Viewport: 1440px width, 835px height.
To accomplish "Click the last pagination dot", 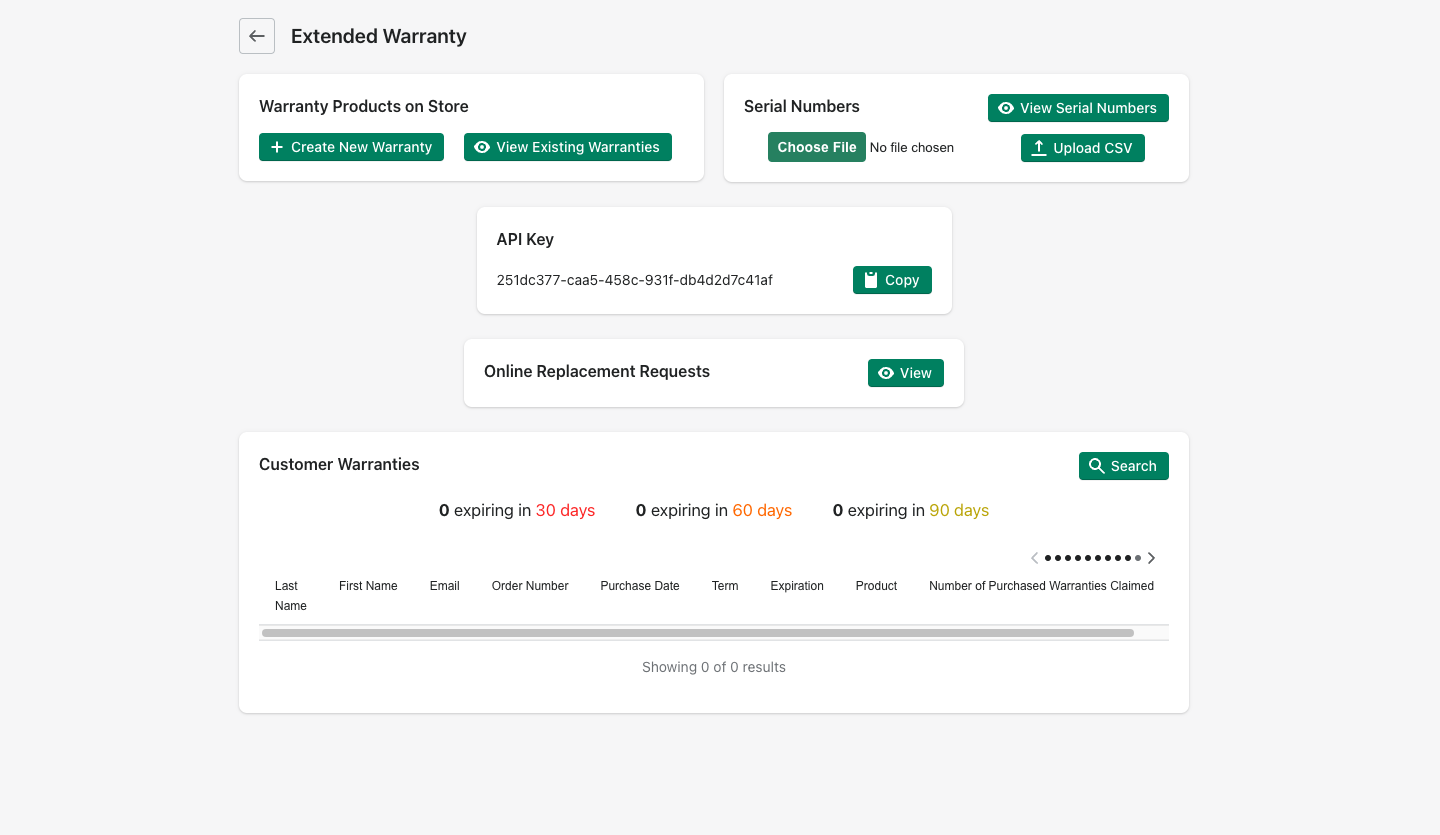I will pos(1138,558).
